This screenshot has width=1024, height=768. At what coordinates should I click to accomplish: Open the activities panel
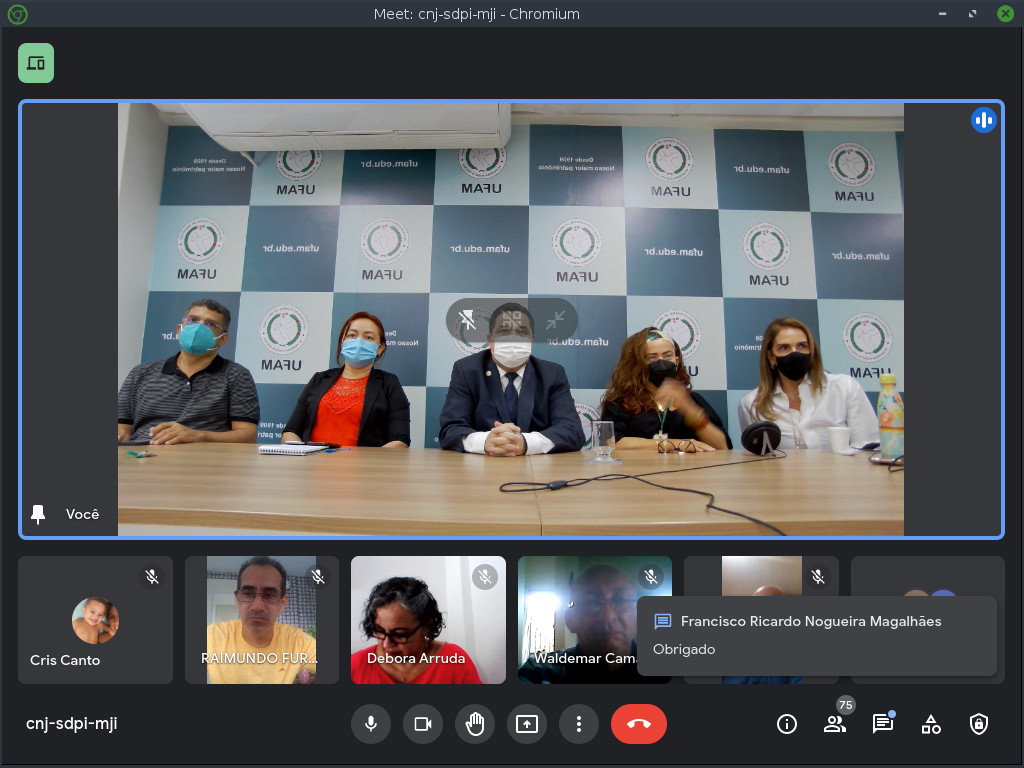tap(931, 724)
